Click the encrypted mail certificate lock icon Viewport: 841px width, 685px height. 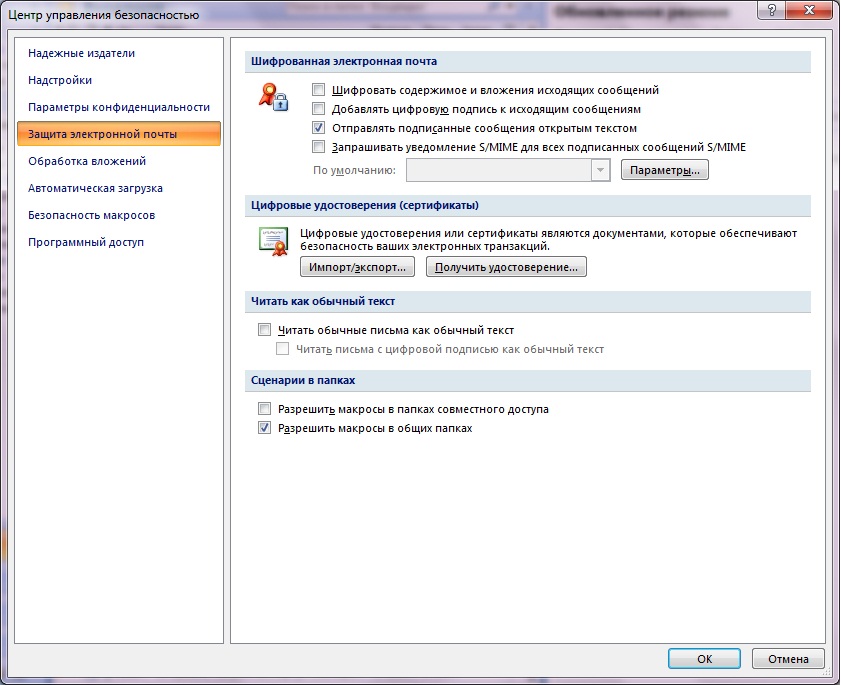point(274,97)
